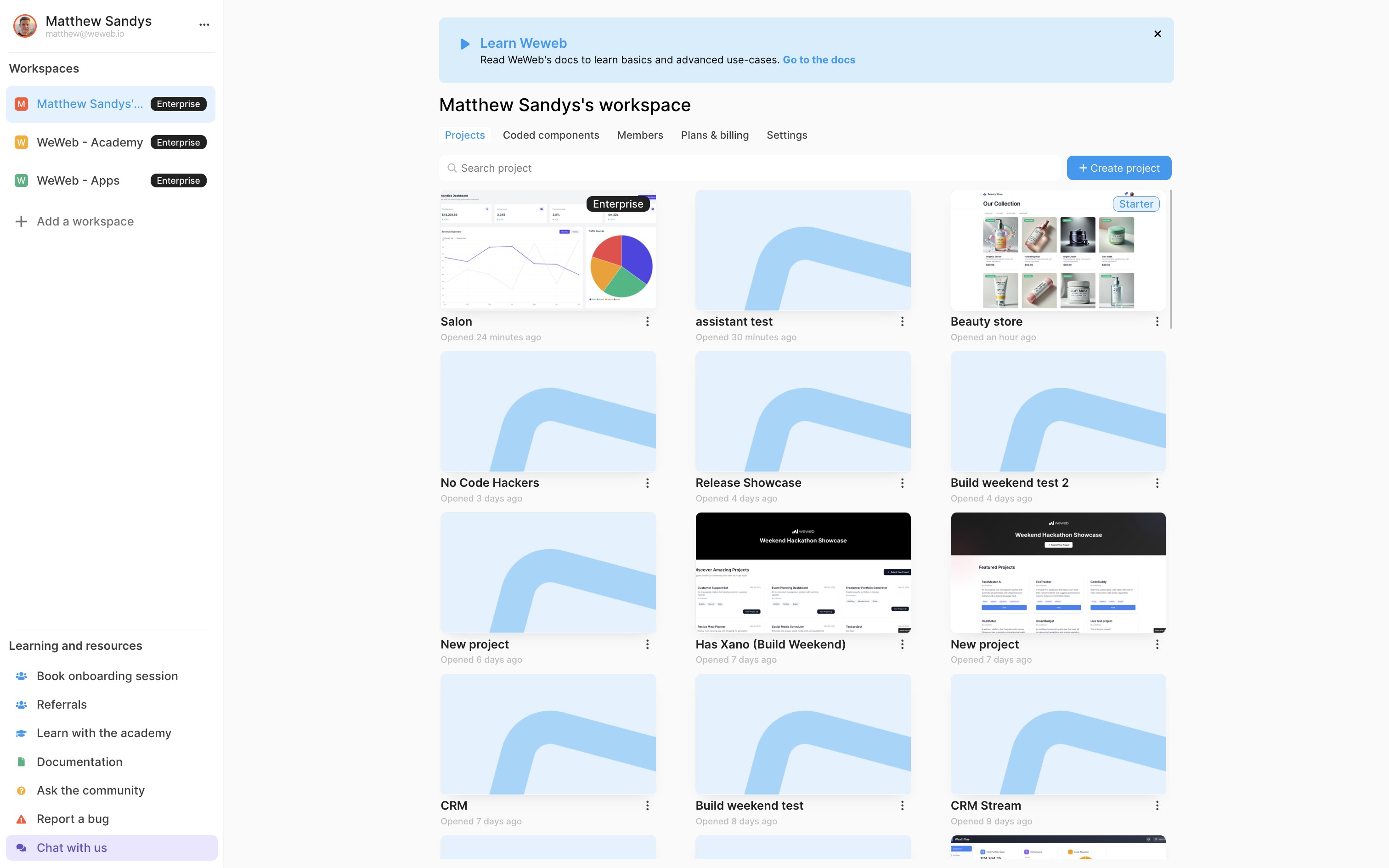Click the Documentation file icon
The width and height of the screenshot is (1389, 868).
(21, 762)
